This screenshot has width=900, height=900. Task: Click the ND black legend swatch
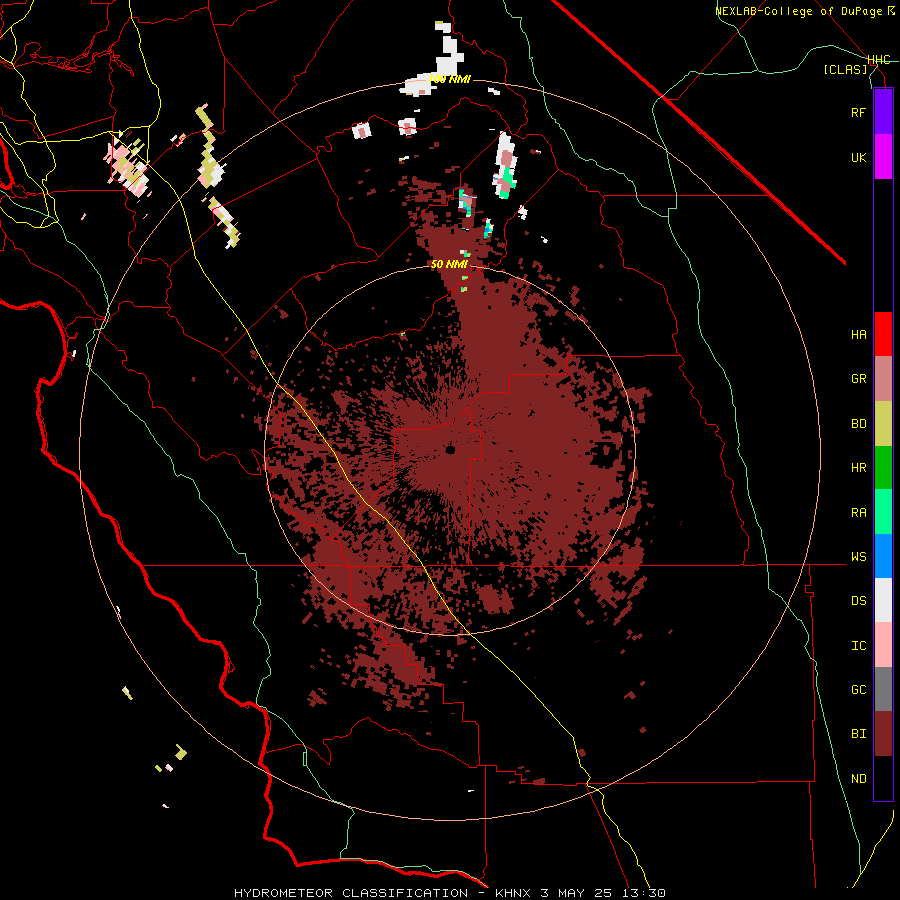883,778
